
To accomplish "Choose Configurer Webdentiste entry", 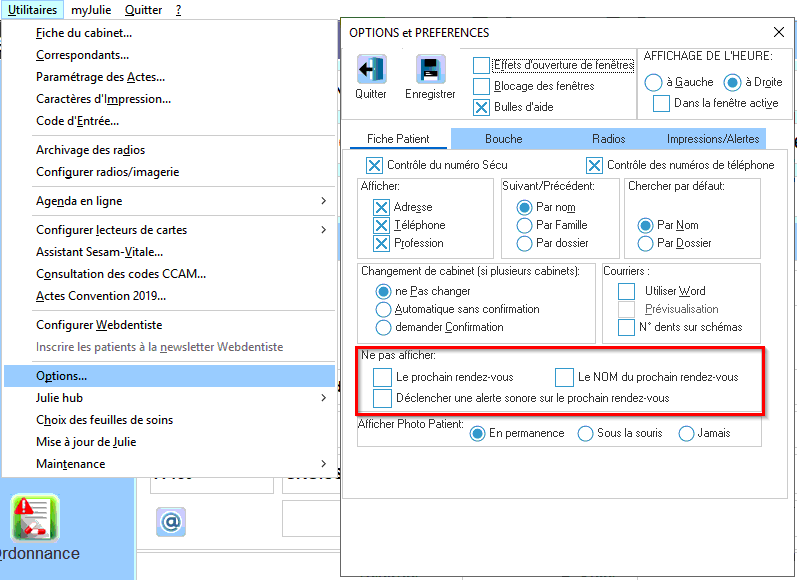I will (x=169, y=325).
